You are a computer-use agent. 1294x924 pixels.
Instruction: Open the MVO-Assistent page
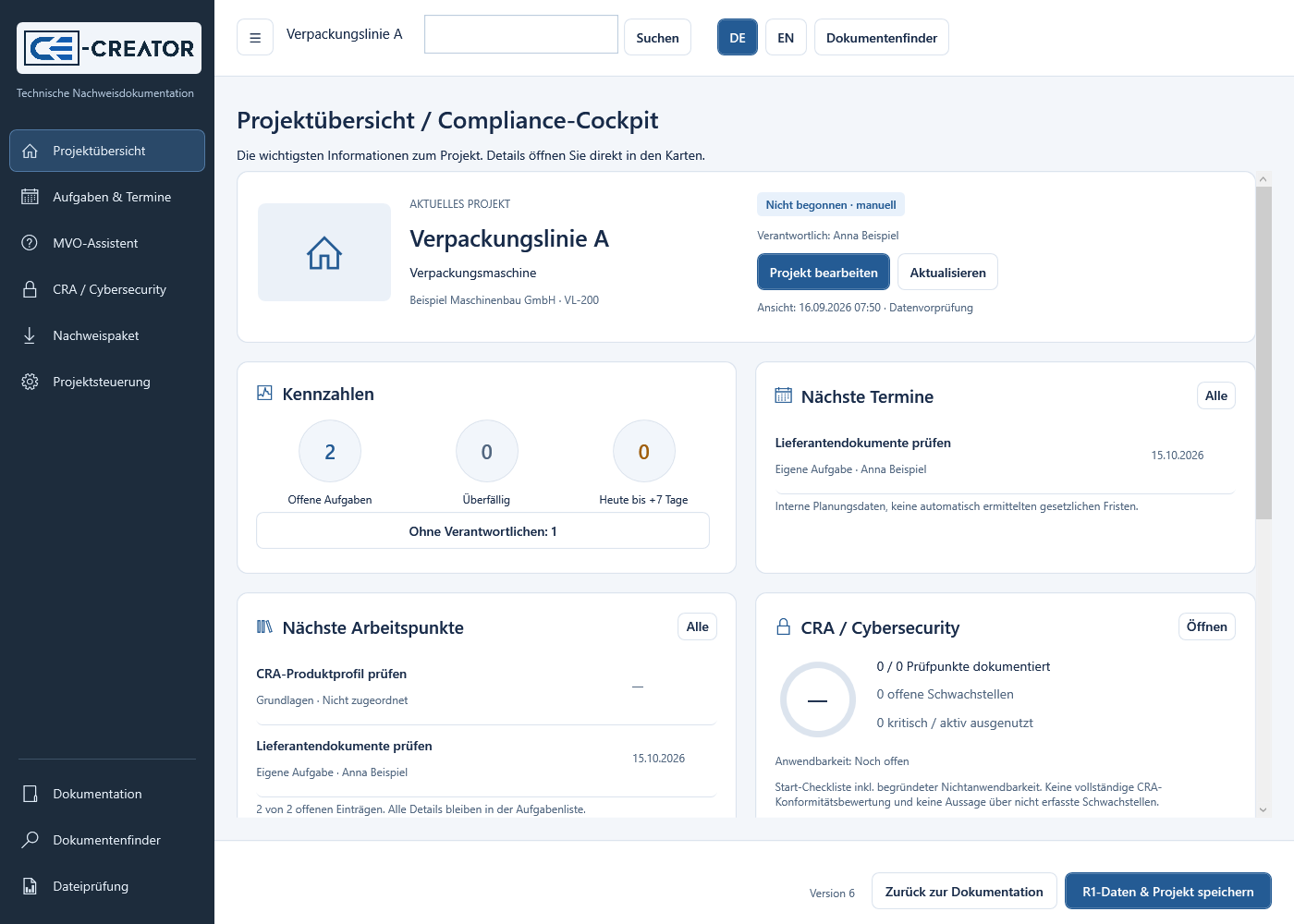coord(107,243)
